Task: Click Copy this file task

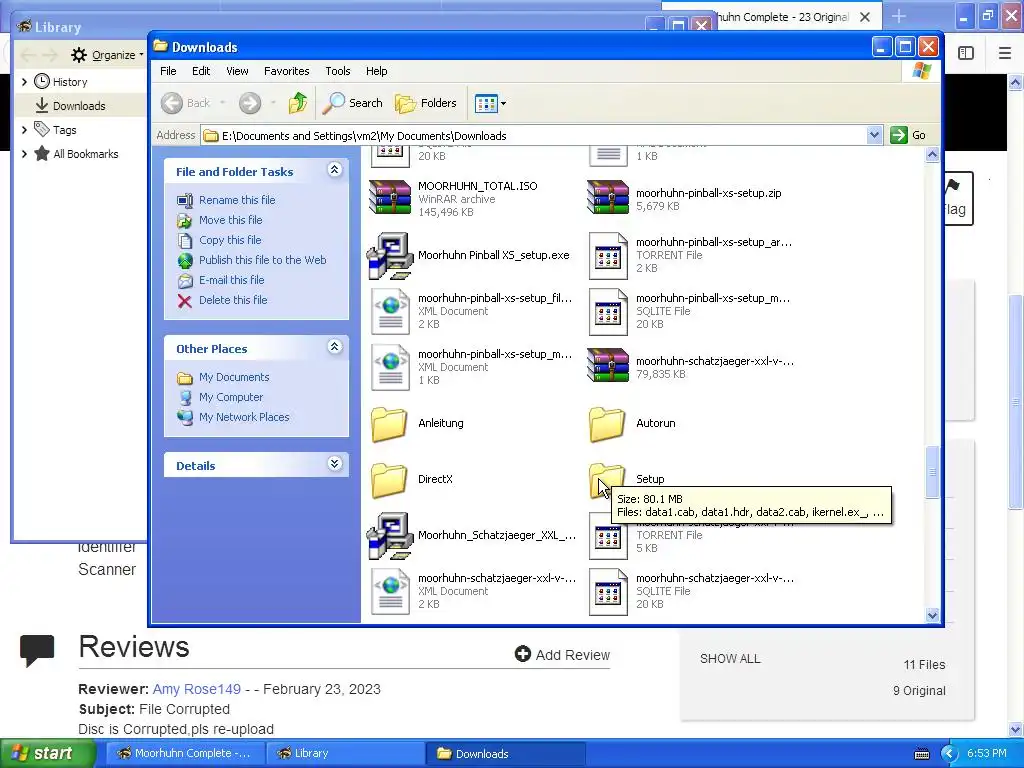Action: click(x=230, y=240)
